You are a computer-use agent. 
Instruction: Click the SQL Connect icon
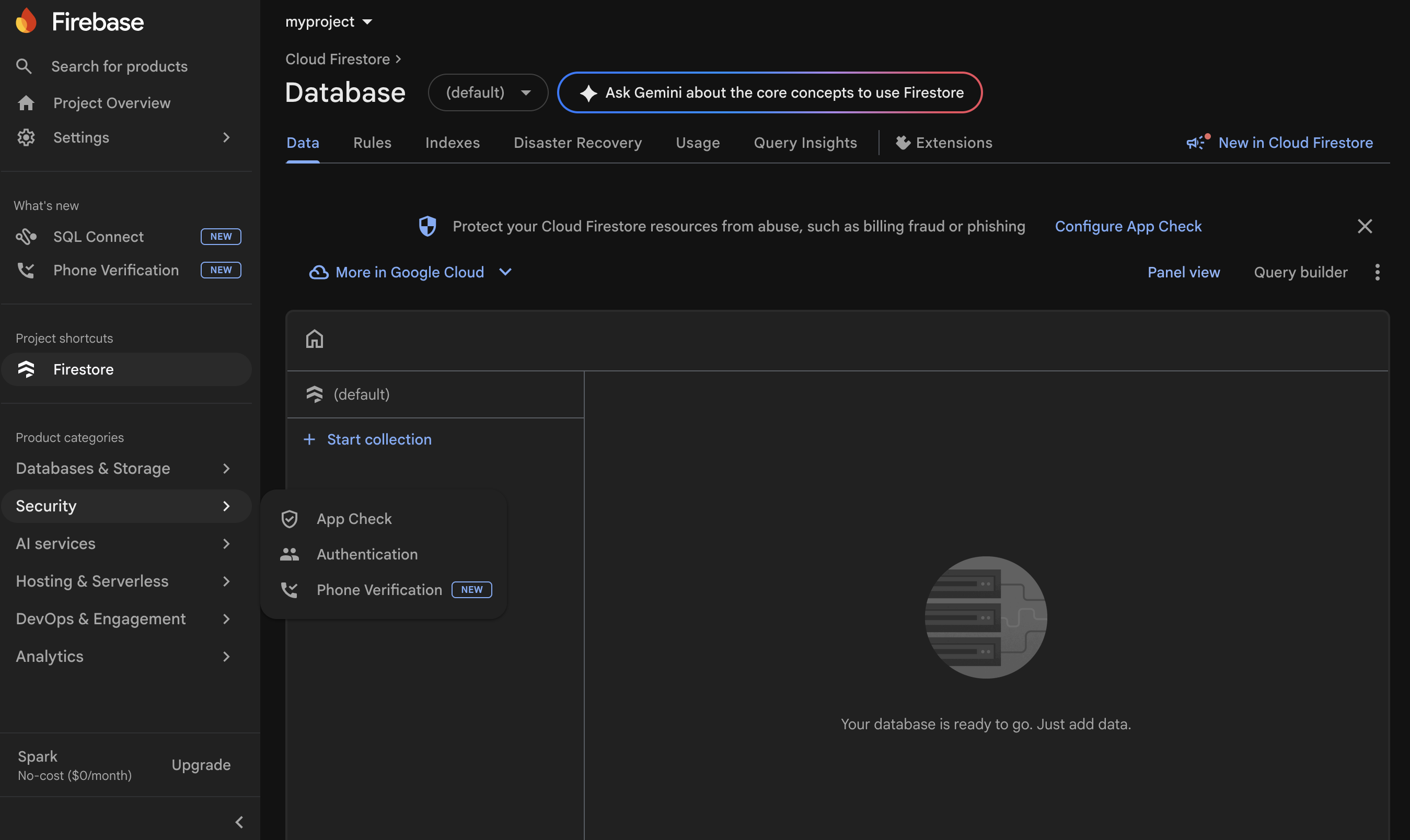point(26,237)
